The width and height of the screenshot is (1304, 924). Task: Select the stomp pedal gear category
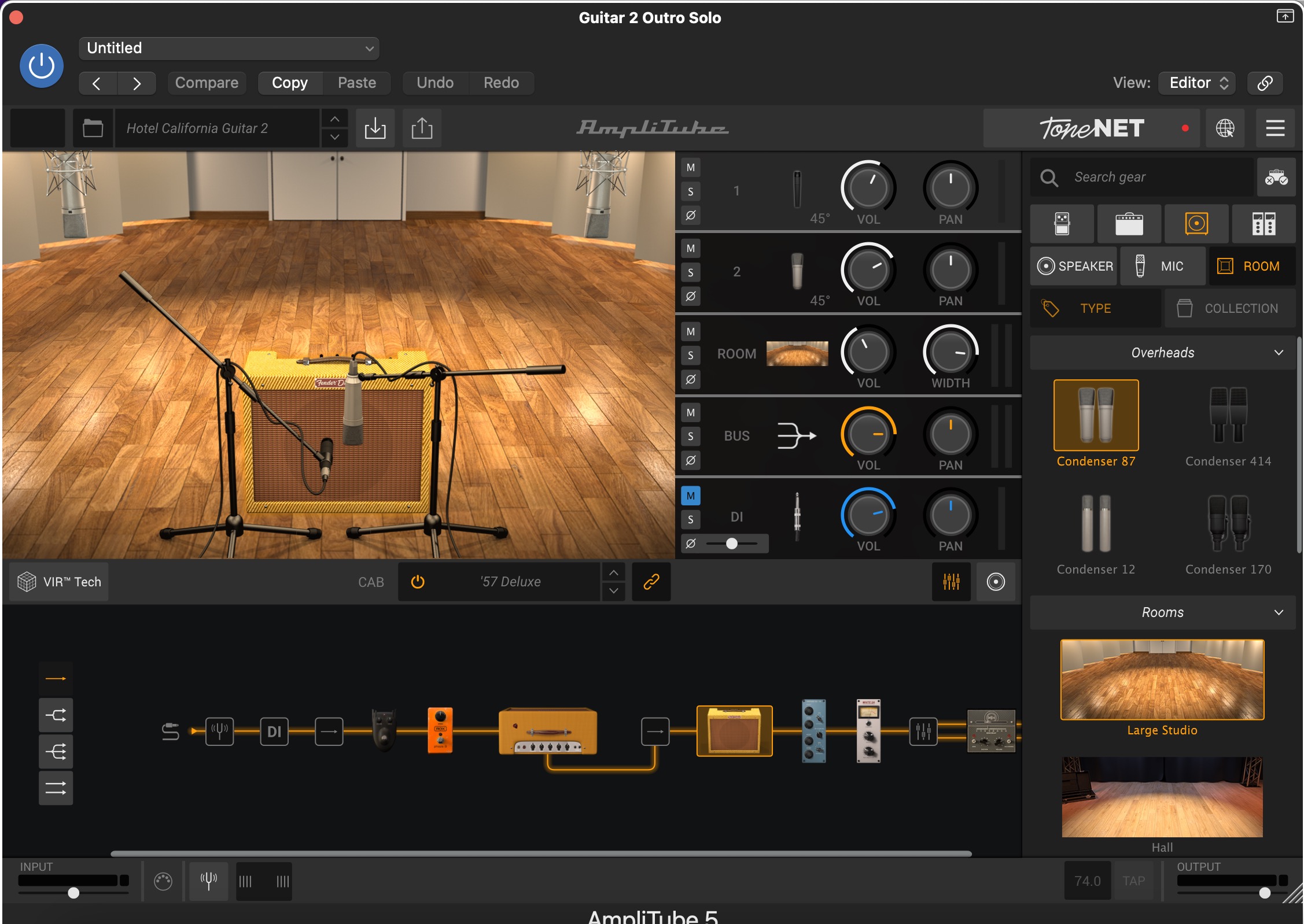click(x=1062, y=224)
